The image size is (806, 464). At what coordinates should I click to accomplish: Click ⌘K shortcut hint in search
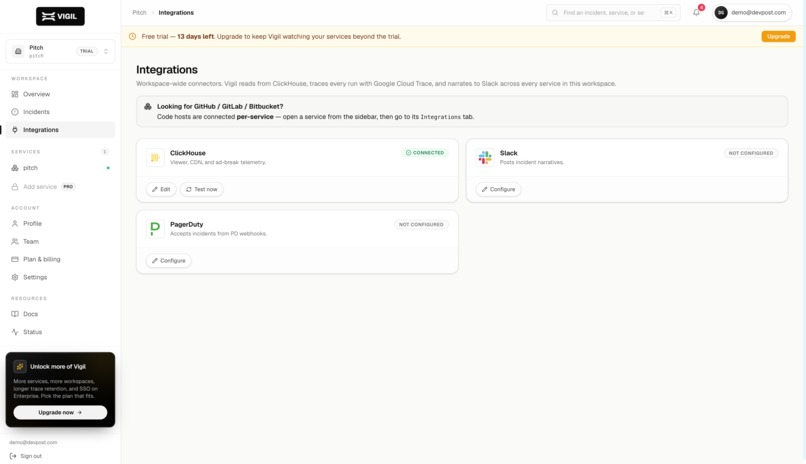coord(668,12)
